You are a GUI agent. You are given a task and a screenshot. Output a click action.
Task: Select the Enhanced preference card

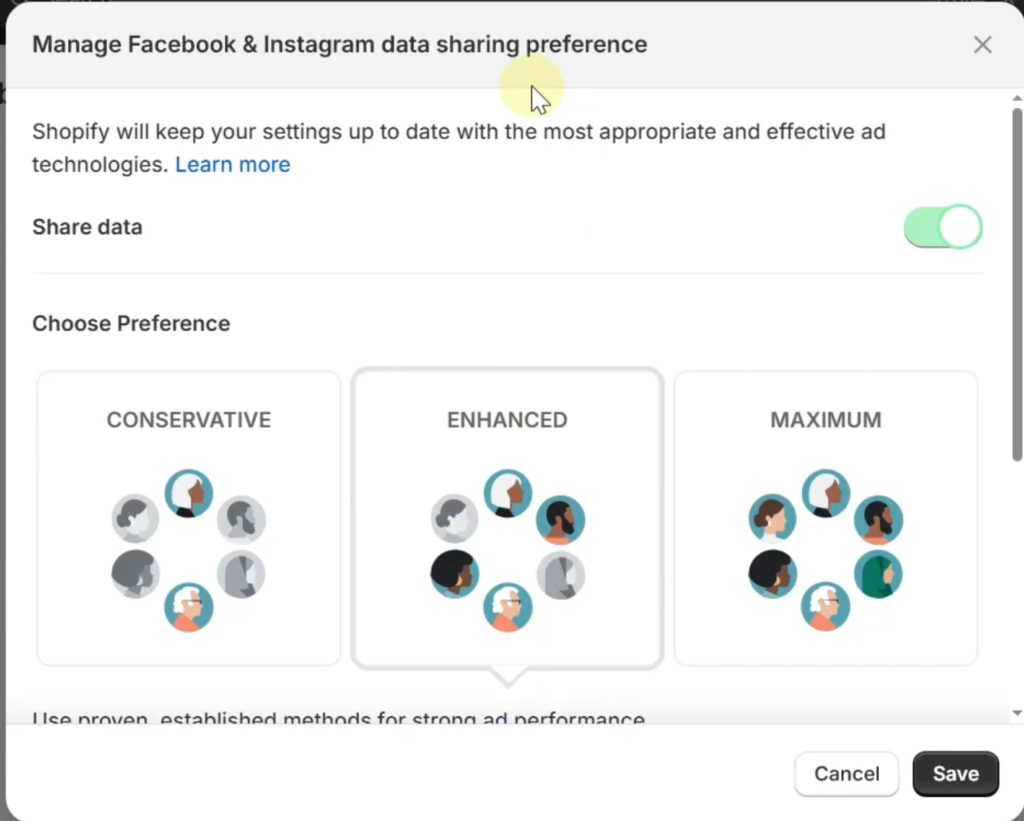pyautogui.click(x=507, y=518)
